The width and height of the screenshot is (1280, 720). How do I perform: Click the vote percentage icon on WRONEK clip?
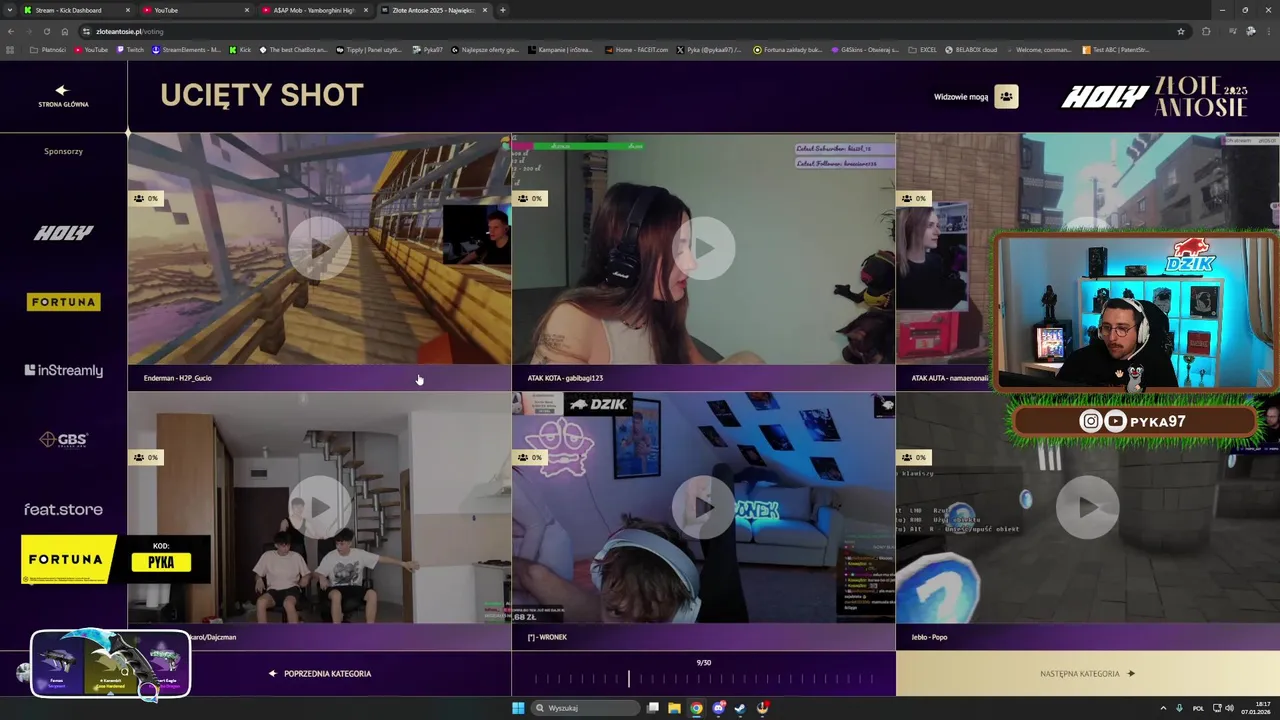pyautogui.click(x=530, y=457)
